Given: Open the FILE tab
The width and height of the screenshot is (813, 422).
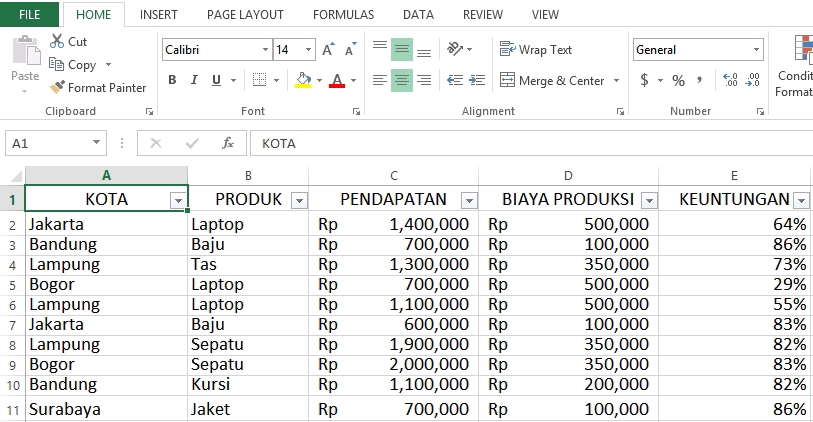Looking at the screenshot, I should 30,15.
